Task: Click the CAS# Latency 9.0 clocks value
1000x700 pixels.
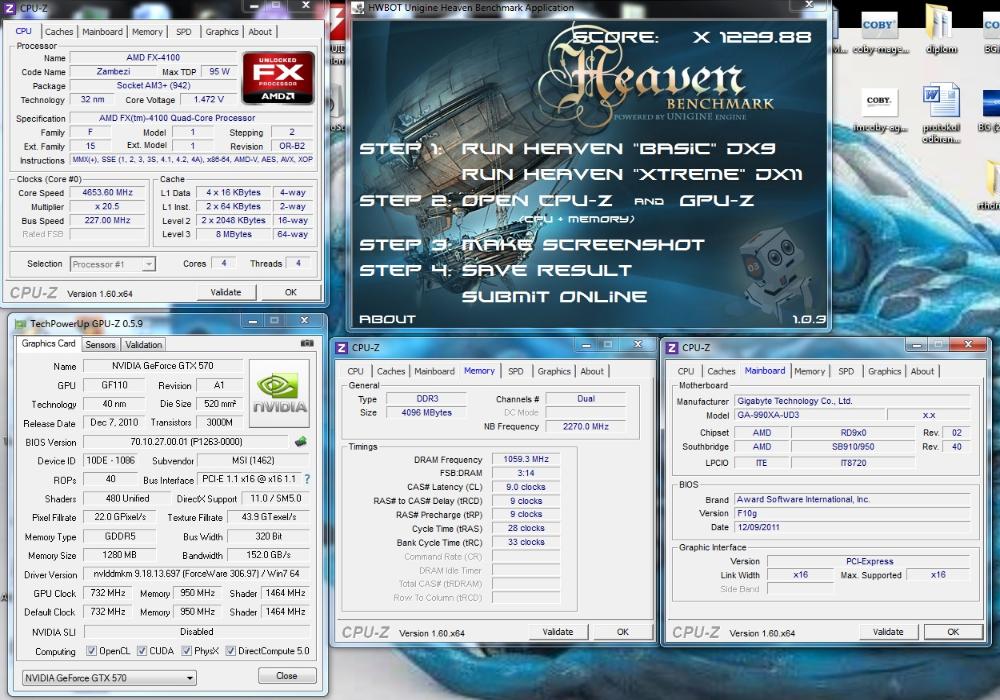Action: coord(526,487)
